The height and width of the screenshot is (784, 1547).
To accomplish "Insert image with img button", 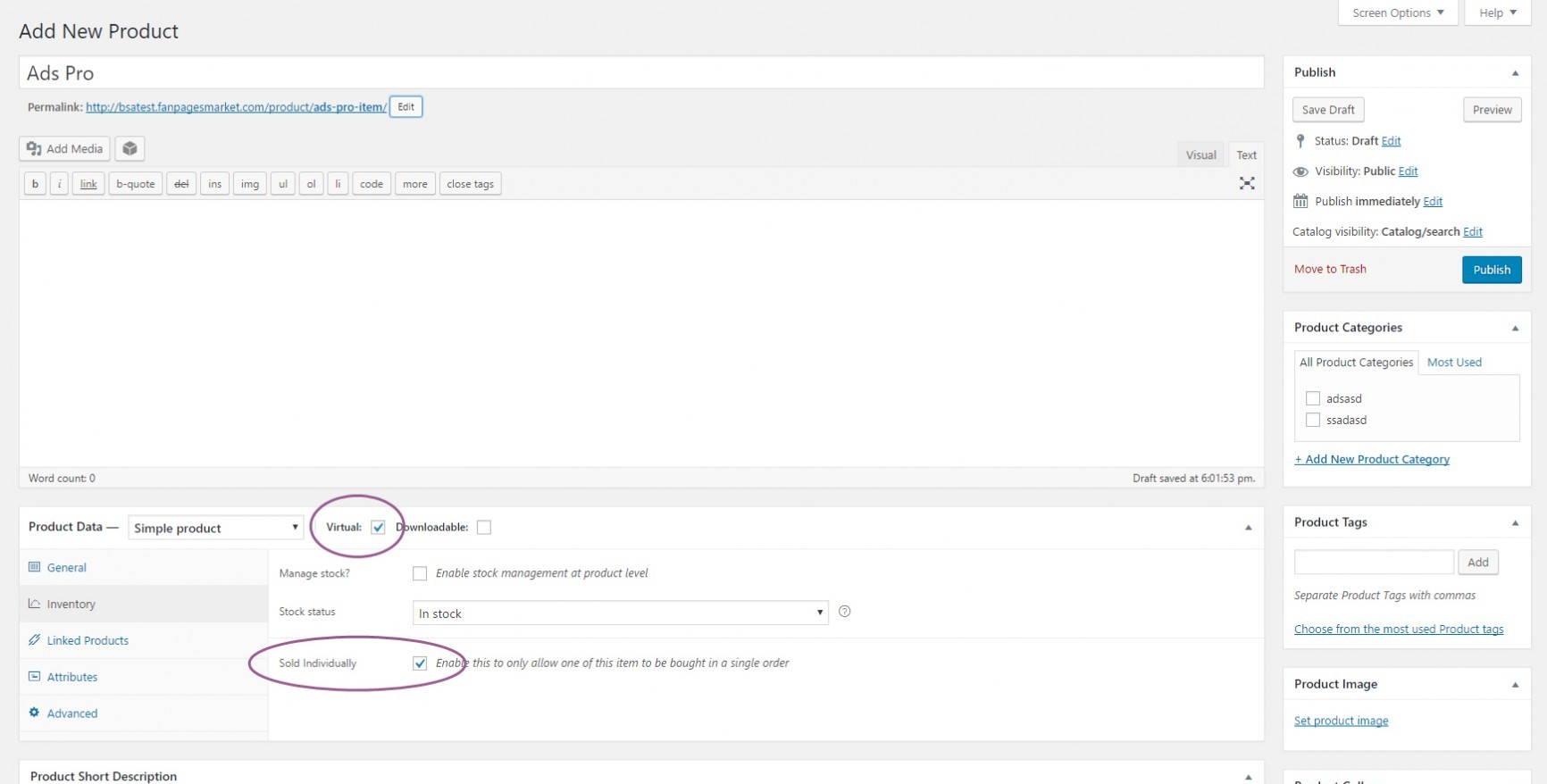I will (250, 184).
